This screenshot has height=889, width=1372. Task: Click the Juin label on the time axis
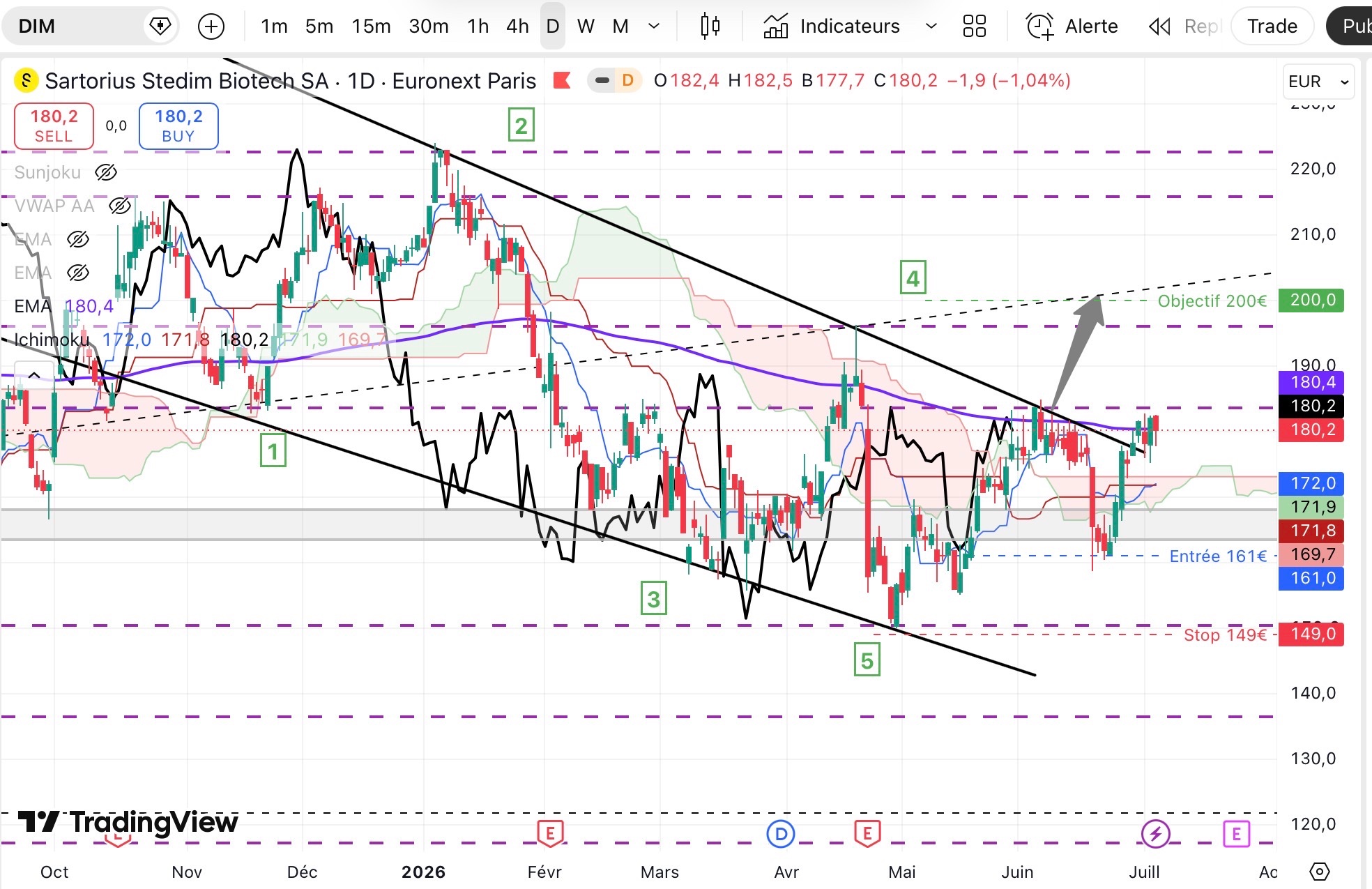pyautogui.click(x=1017, y=872)
